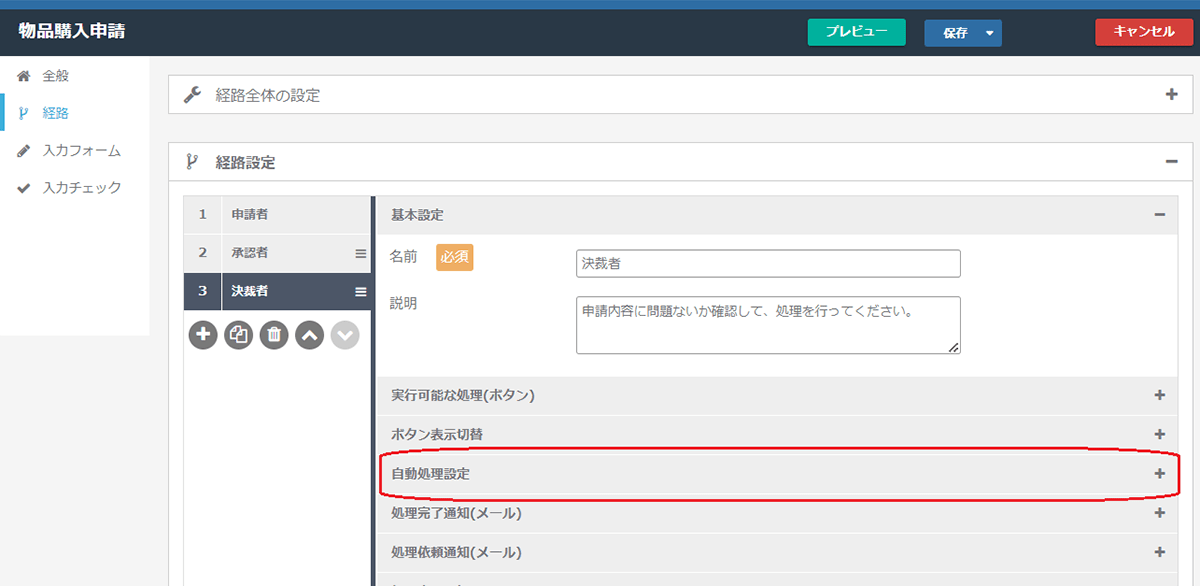Open the 保存 dropdown arrow
The image size is (1200, 586).
pyautogui.click(x=989, y=33)
